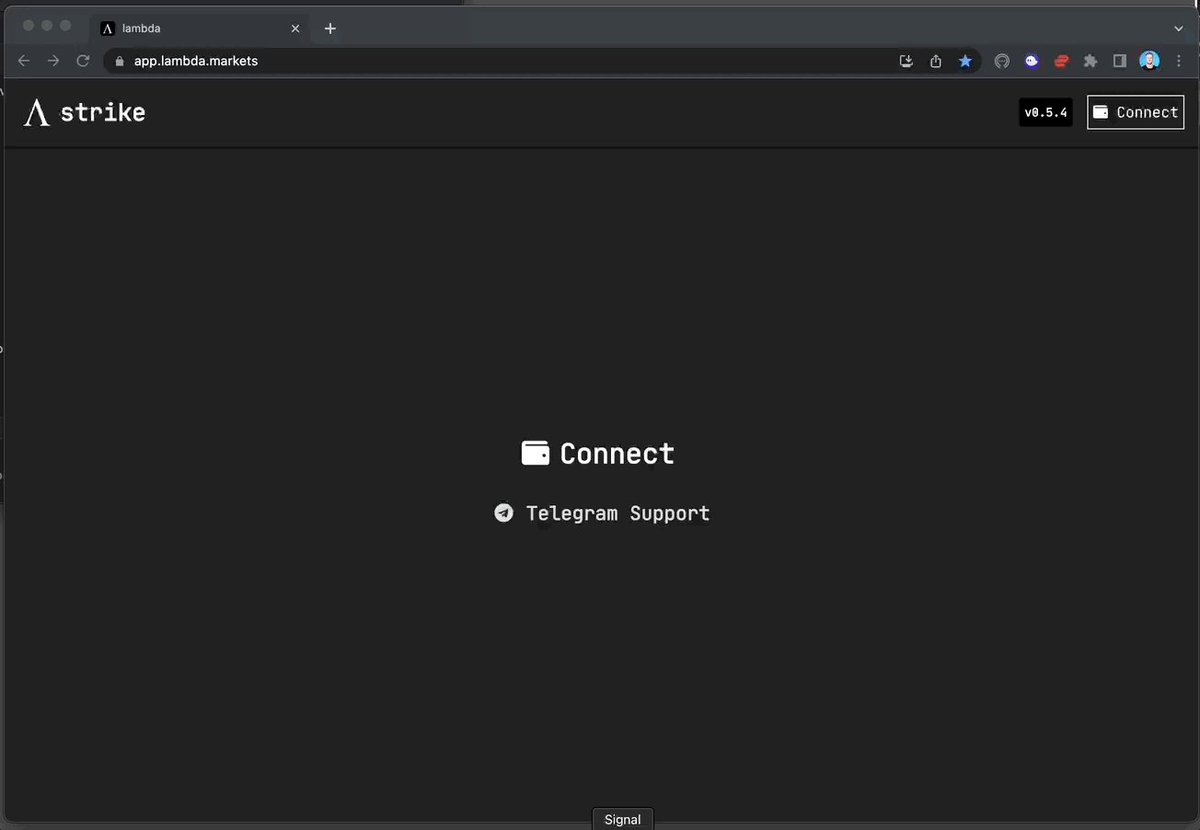The width and height of the screenshot is (1200, 830).
Task: Expand the tab search chevron
Action: (1178, 28)
